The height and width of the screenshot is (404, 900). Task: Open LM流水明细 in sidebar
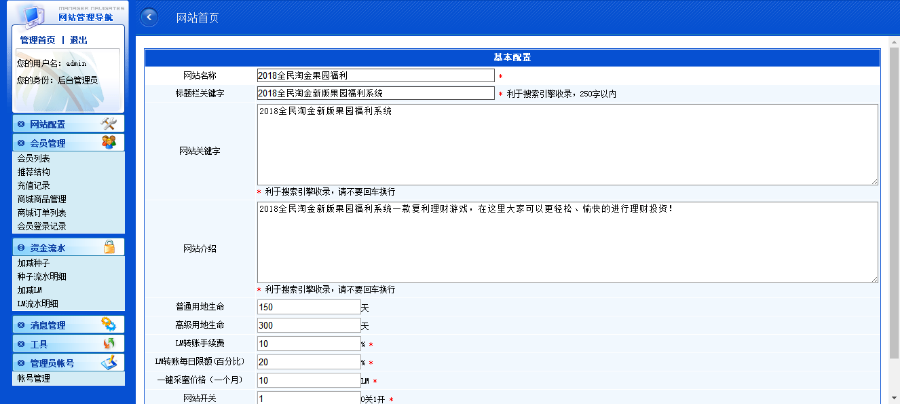coord(38,304)
